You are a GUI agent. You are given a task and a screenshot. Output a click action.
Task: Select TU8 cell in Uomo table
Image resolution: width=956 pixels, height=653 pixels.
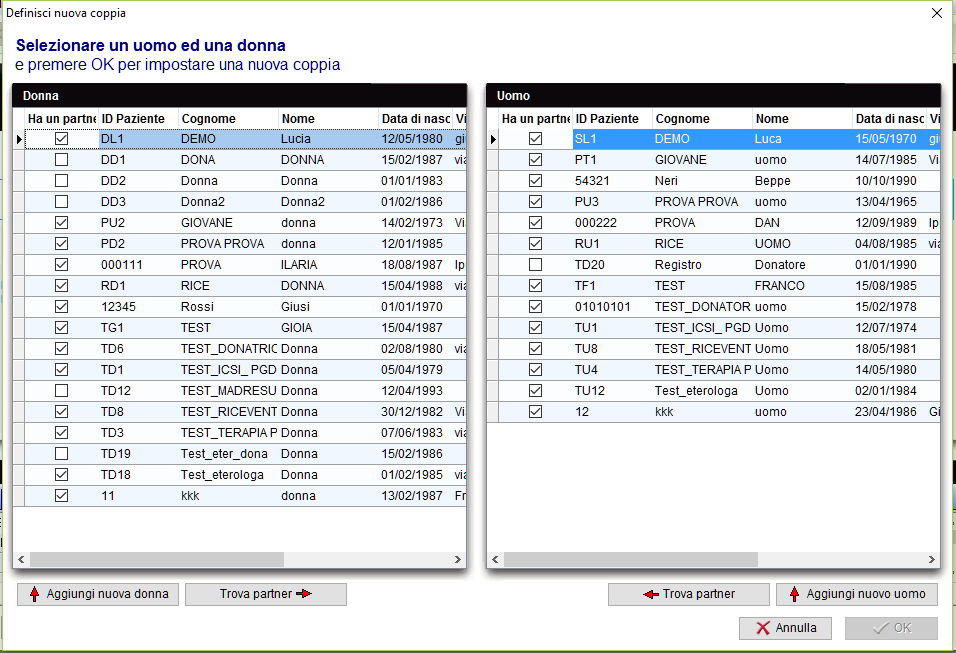612,349
